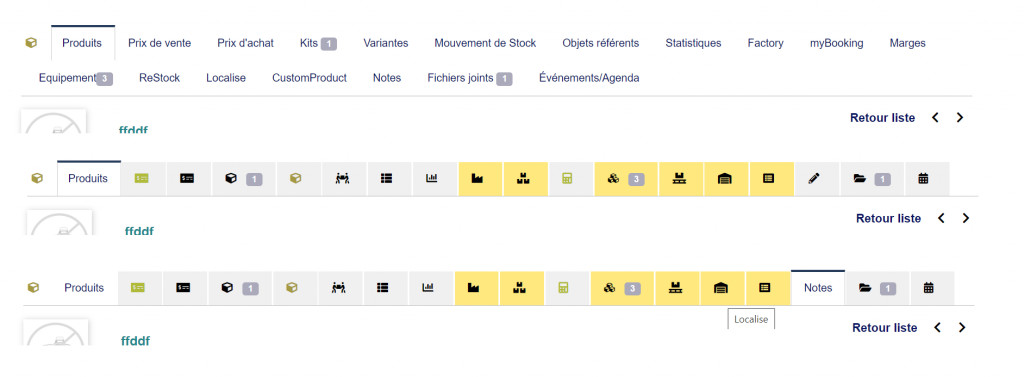This screenshot has height=377, width=1024.
Task: Click warehouse Localise icon above the Localise tooltip
Action: (720, 287)
